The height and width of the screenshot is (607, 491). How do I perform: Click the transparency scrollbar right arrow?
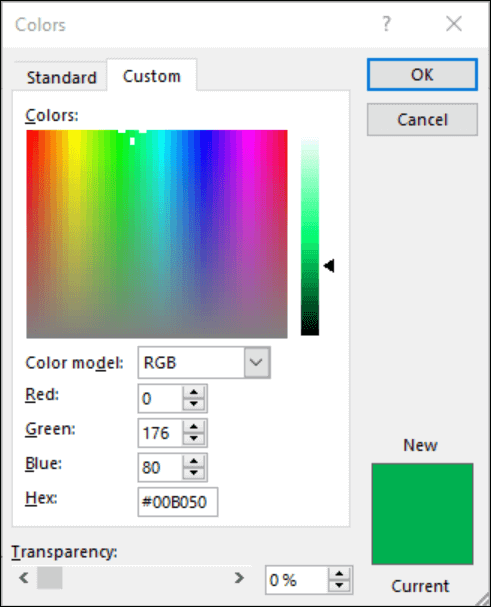pyautogui.click(x=239, y=578)
